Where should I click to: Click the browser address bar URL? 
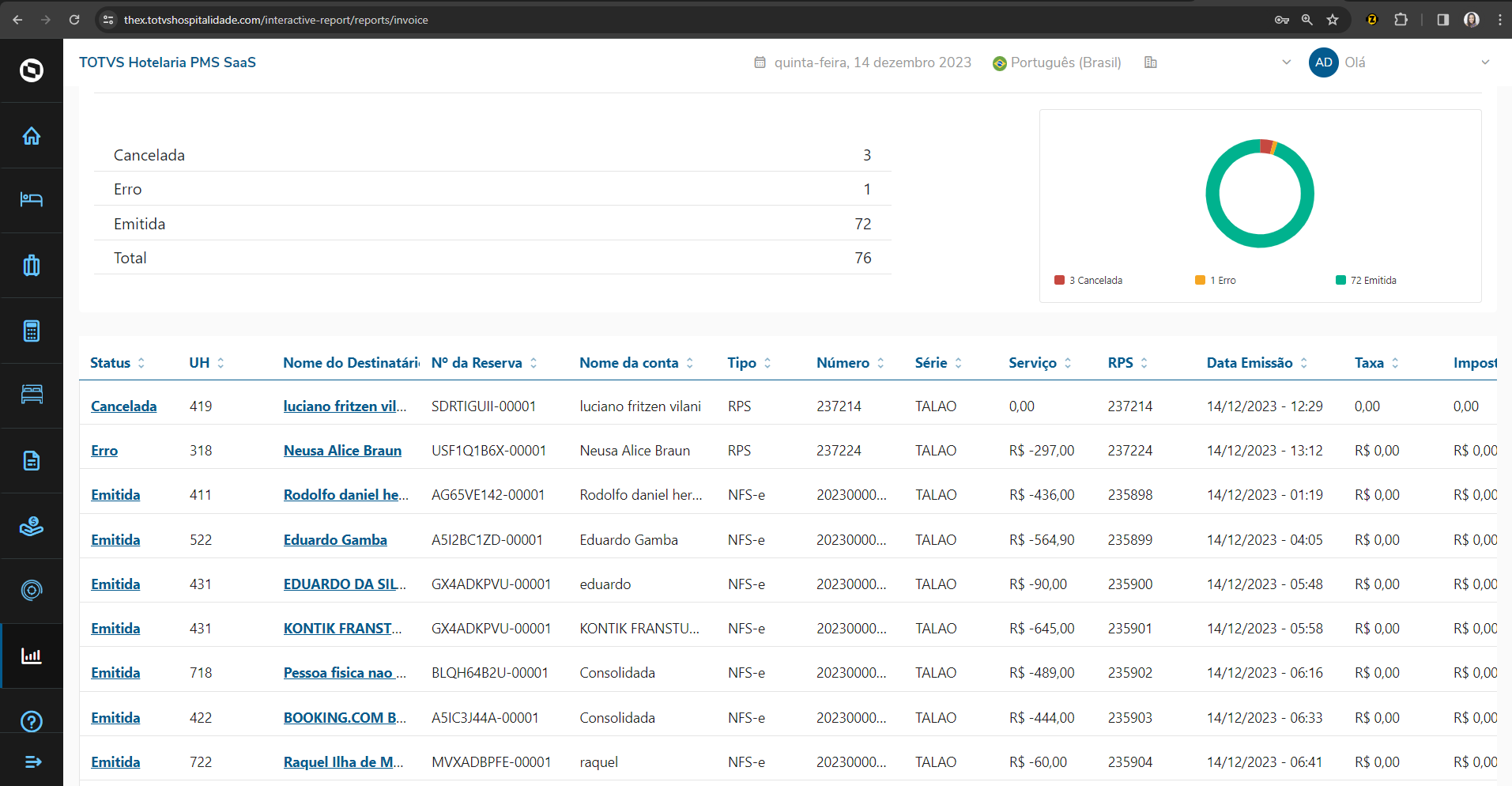pyautogui.click(x=276, y=20)
